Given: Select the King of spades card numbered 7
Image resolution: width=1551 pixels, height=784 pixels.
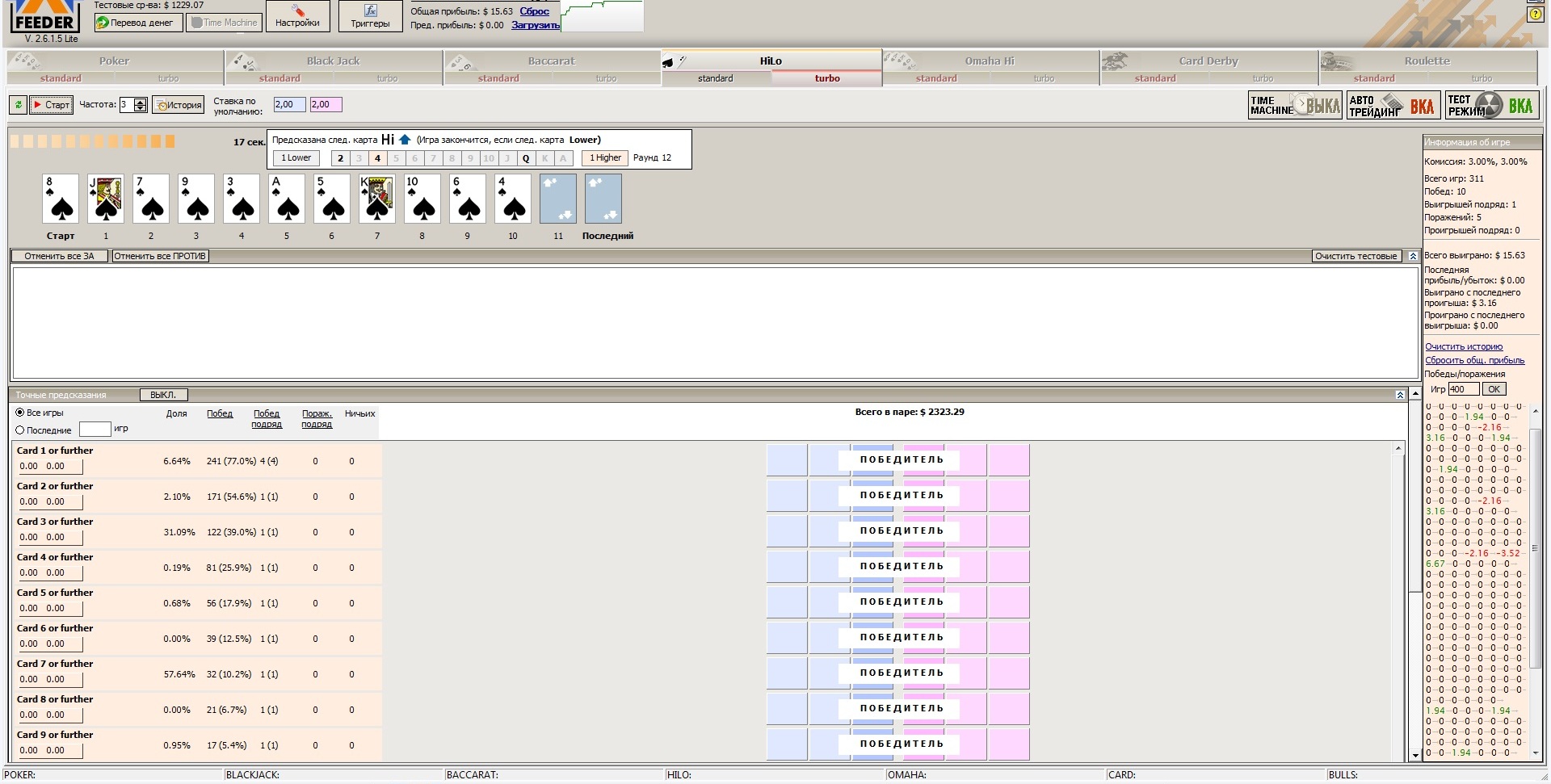Looking at the screenshot, I should click(377, 199).
